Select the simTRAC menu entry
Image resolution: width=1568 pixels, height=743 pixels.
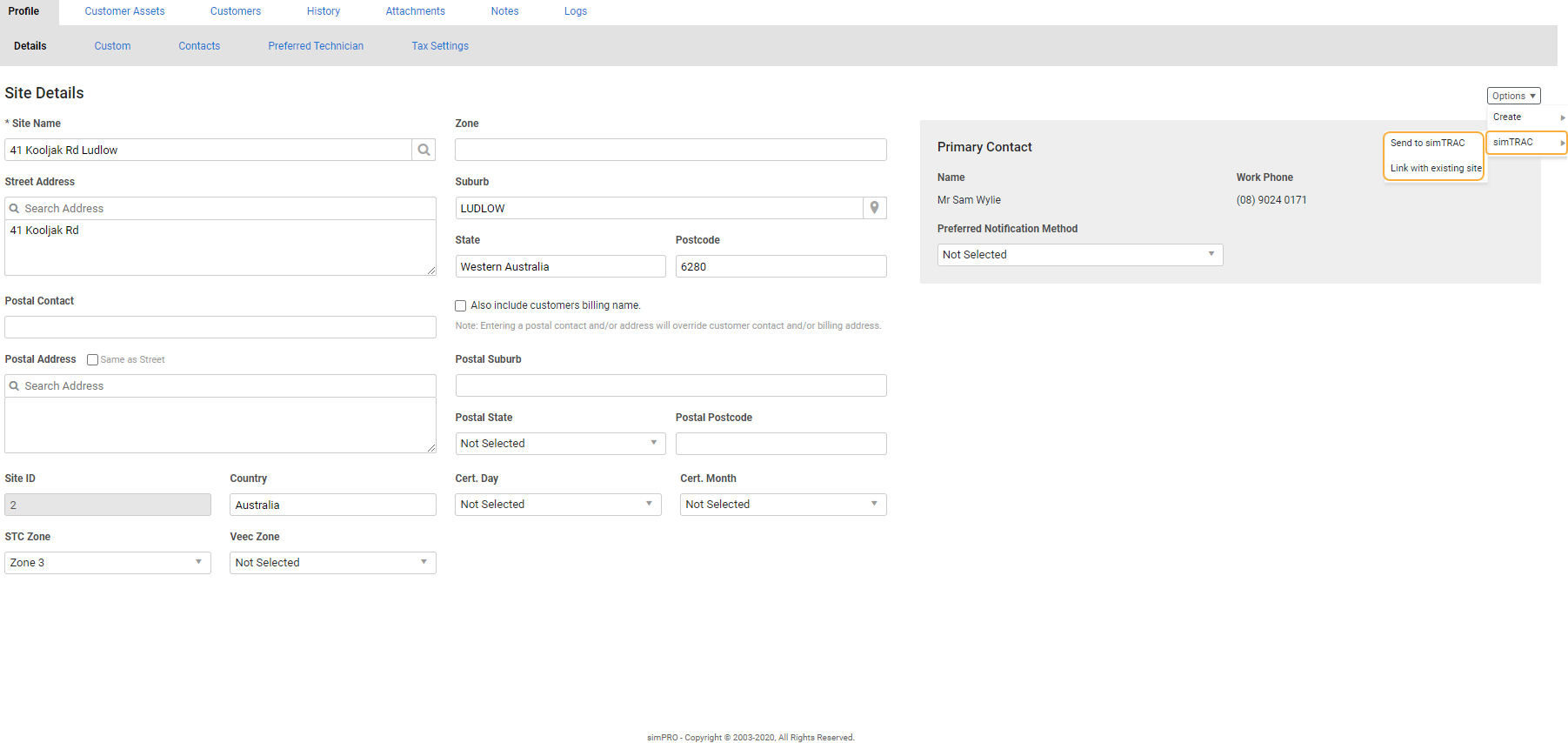coord(1527,142)
